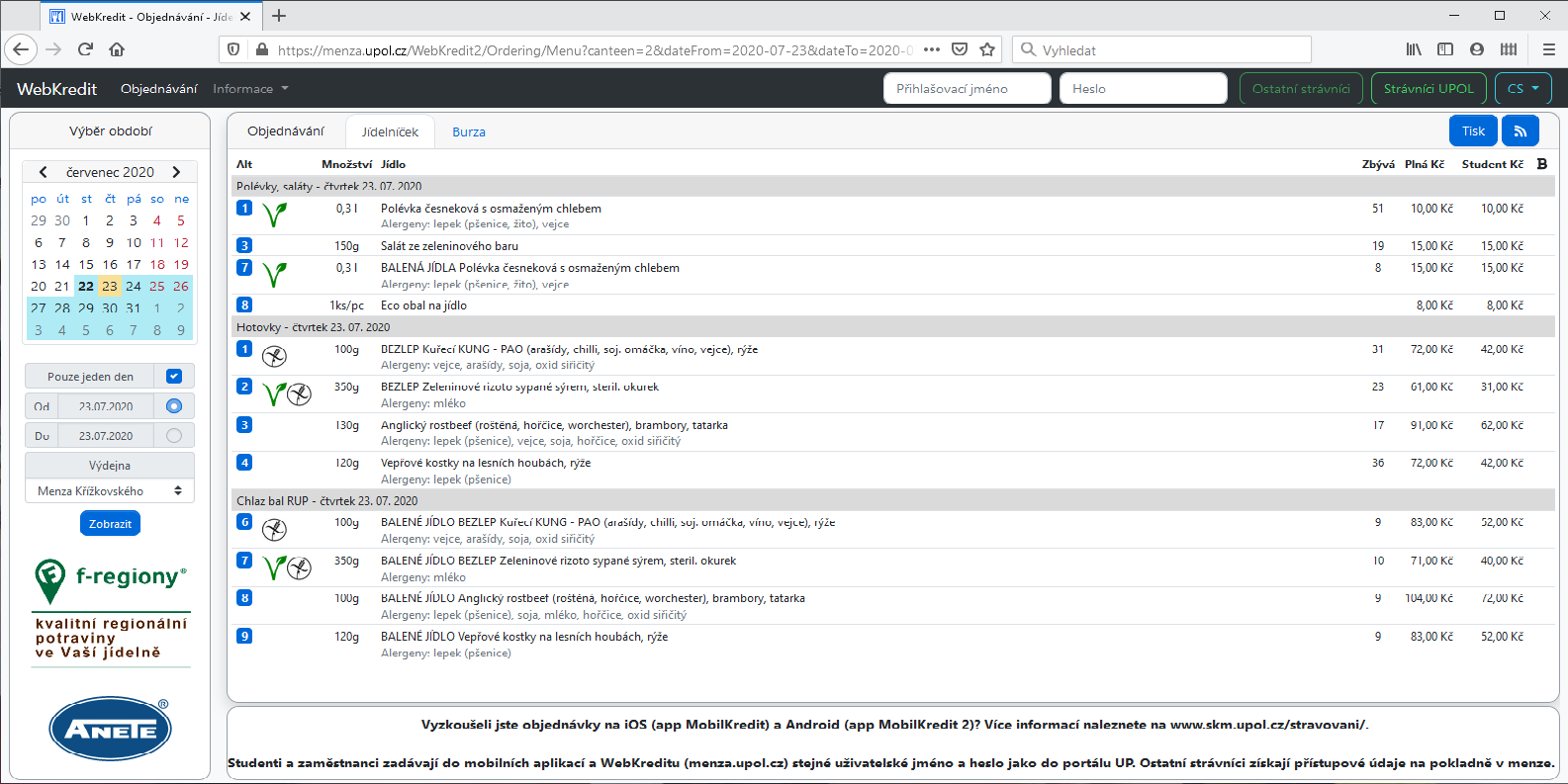This screenshot has height=784, width=1568.
Task: Click the Heslo password field
Action: (1144, 88)
